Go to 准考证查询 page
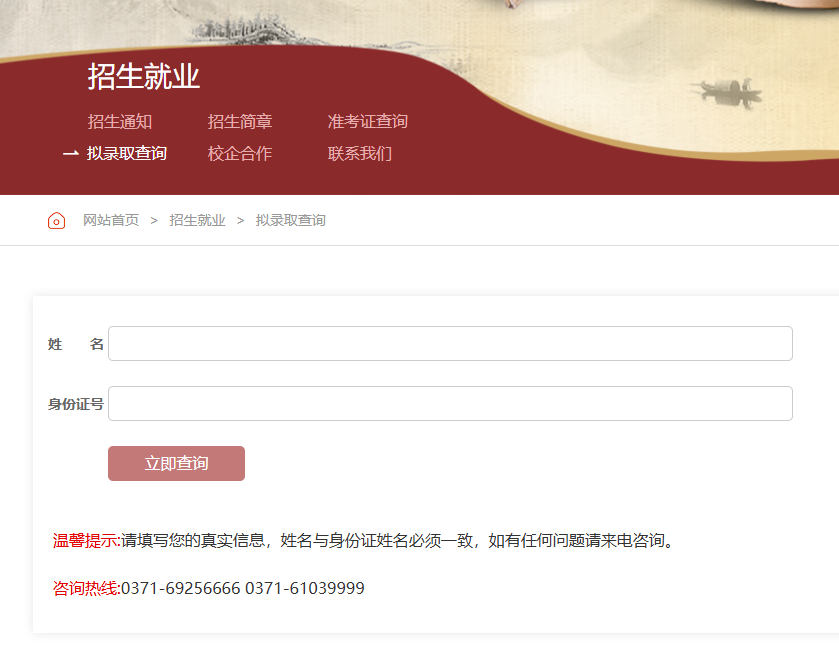Viewport: 839px width, 663px height. 368,121
